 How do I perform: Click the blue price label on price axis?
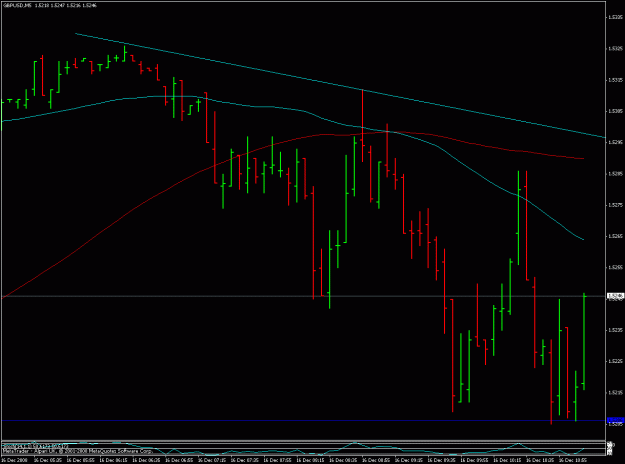[x=615, y=420]
